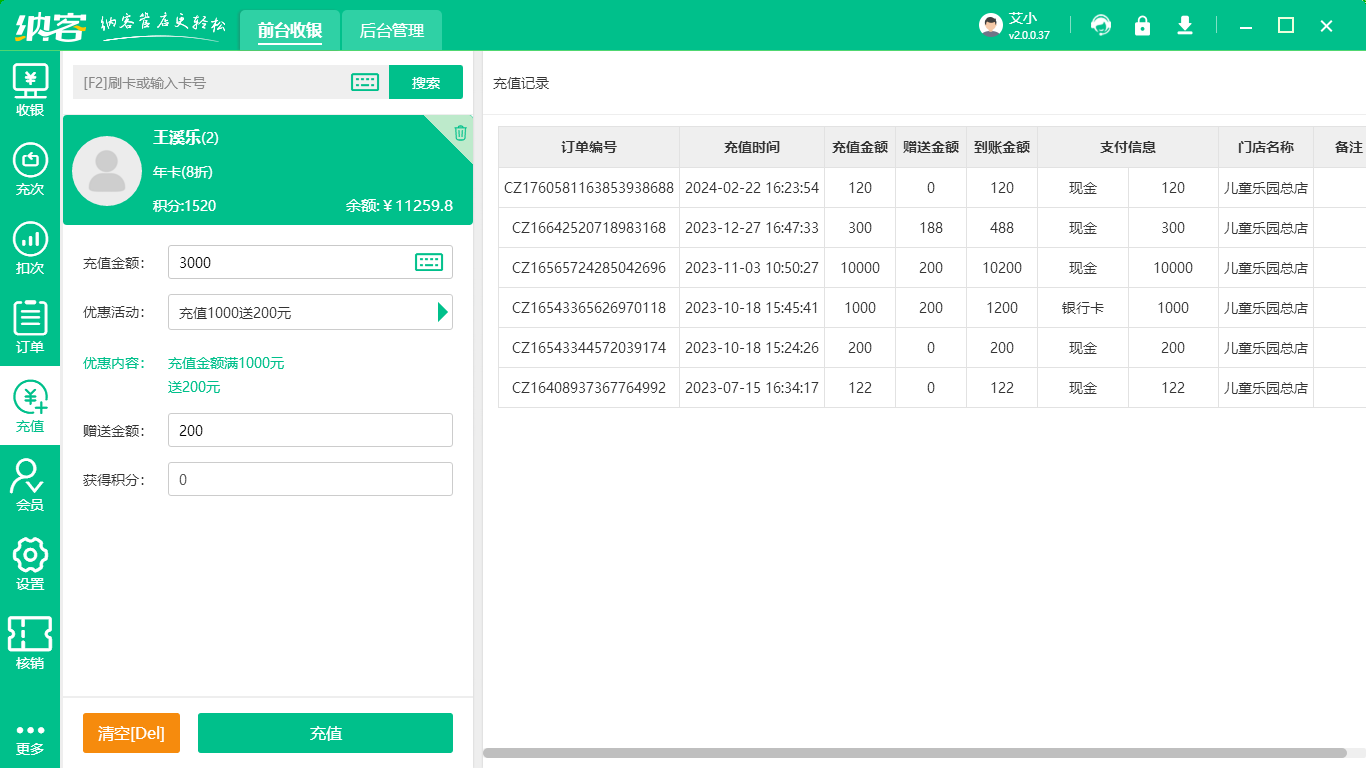Viewport: 1366px width, 768px height.
Task: Select the 充次 sidebar icon
Action: pyautogui.click(x=30, y=169)
